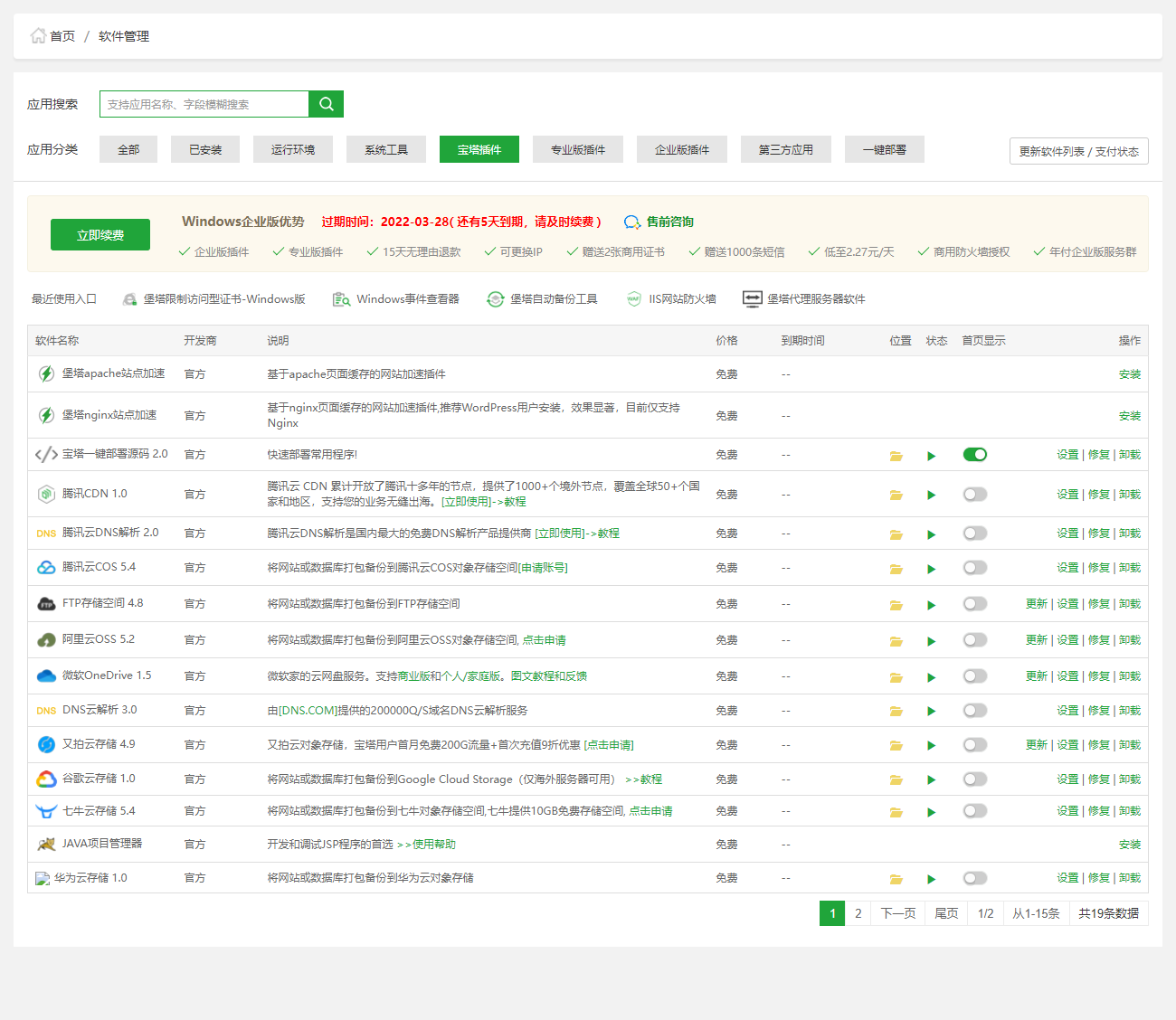Click the 宝塔一键部署源码 code icon
Viewport: 1176px width, 1020px height.
point(46,454)
